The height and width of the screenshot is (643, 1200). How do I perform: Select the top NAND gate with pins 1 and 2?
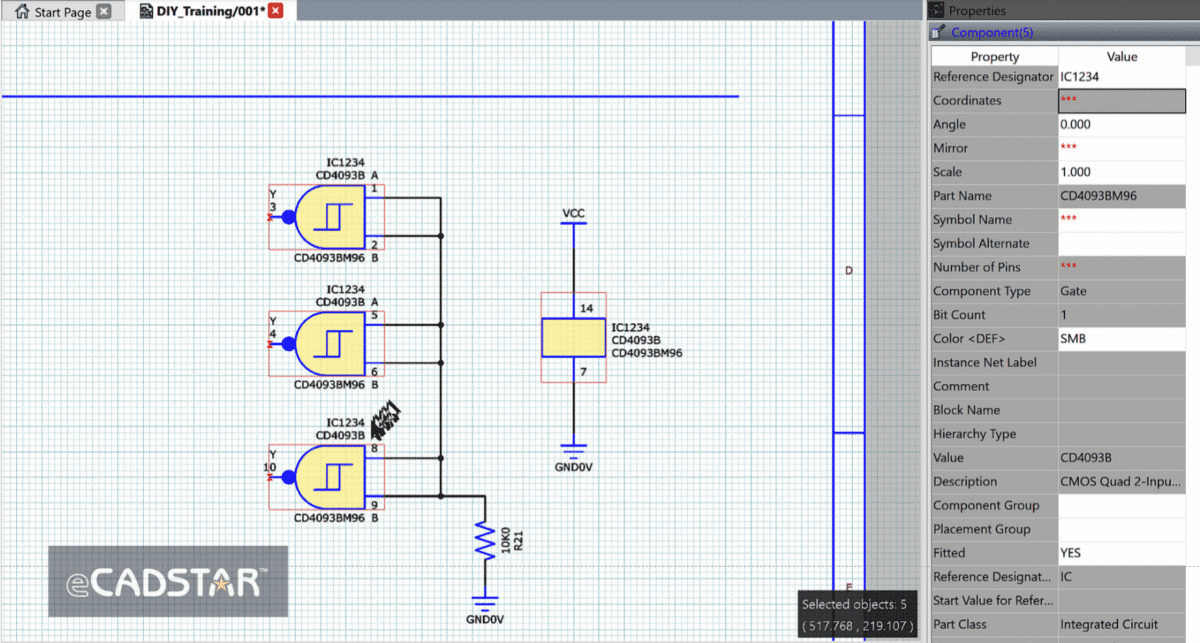(330, 217)
